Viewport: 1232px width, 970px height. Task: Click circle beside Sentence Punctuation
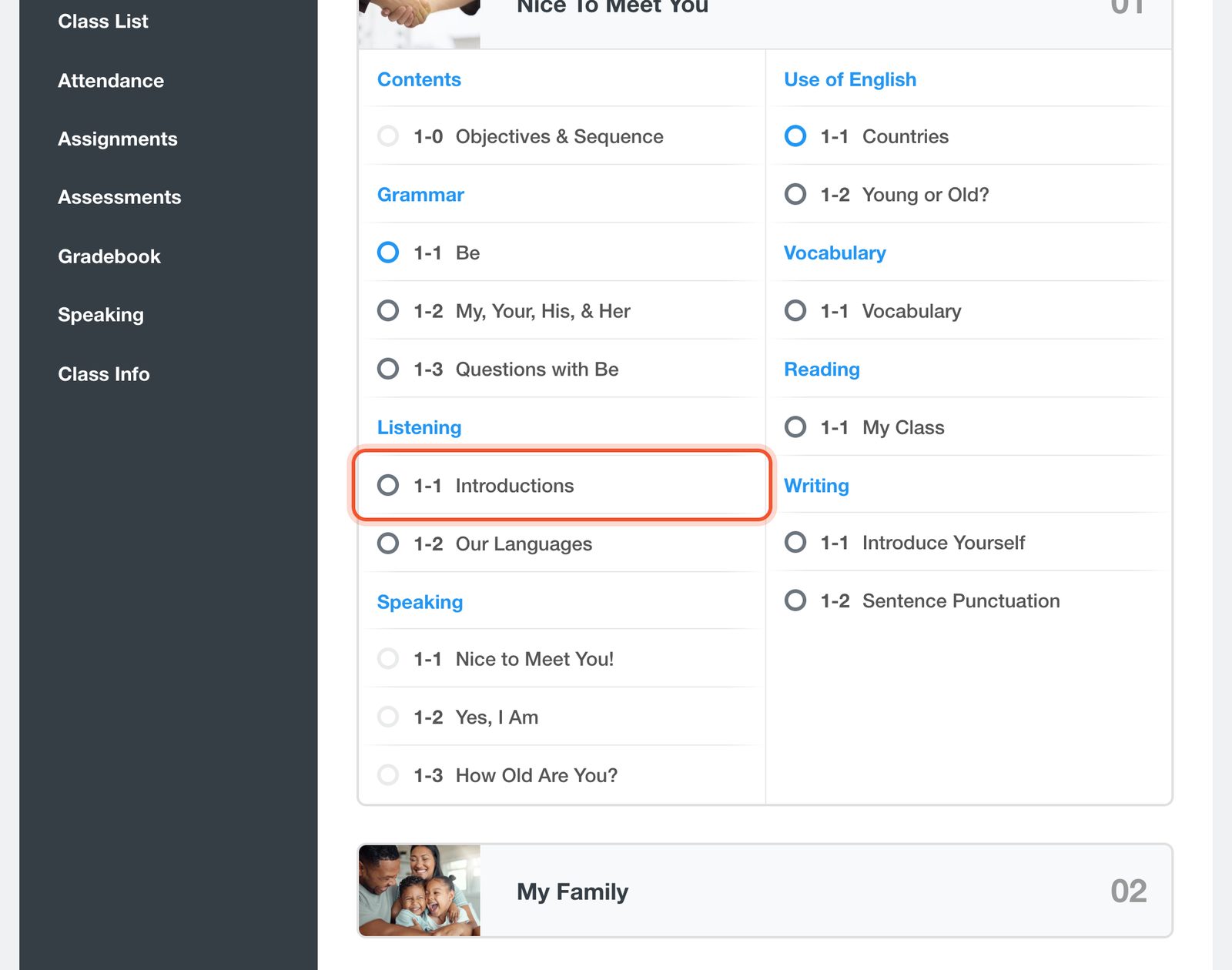[x=795, y=600]
